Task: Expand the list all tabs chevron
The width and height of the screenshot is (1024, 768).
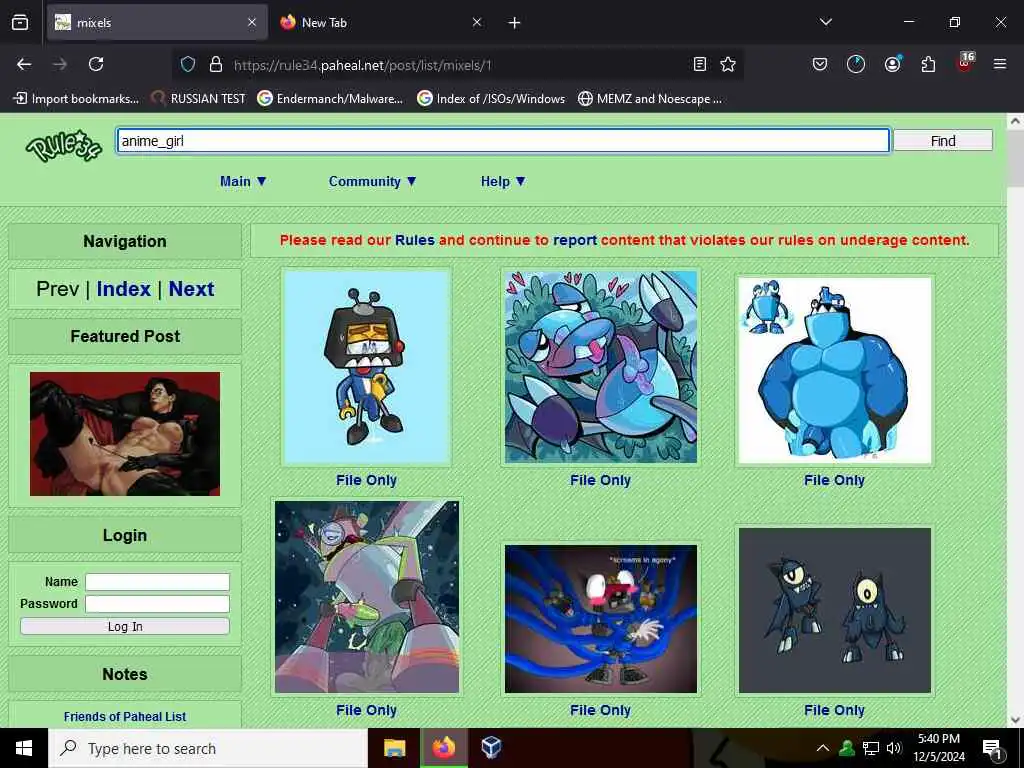Action: point(825,22)
